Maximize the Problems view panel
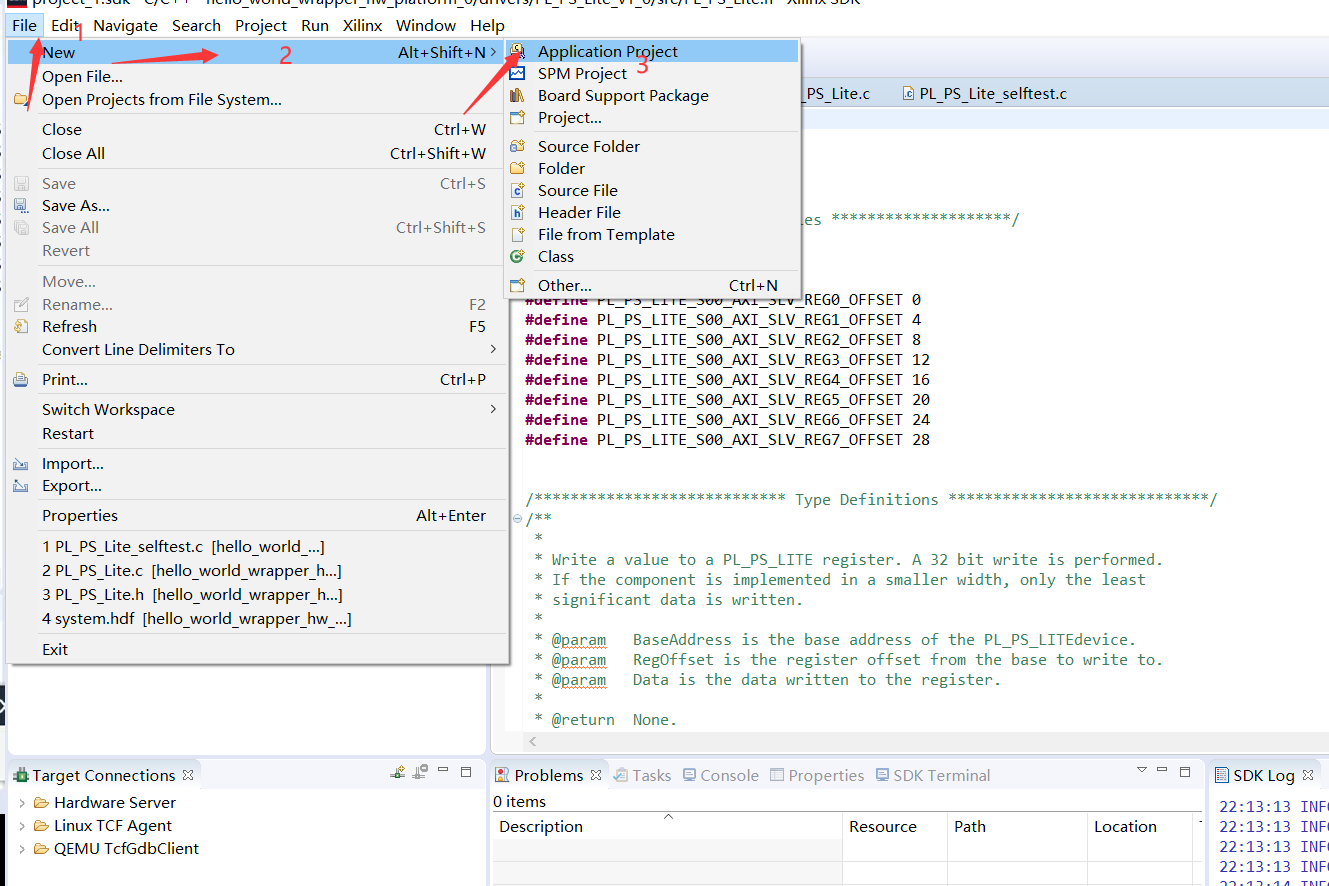 1185,772
